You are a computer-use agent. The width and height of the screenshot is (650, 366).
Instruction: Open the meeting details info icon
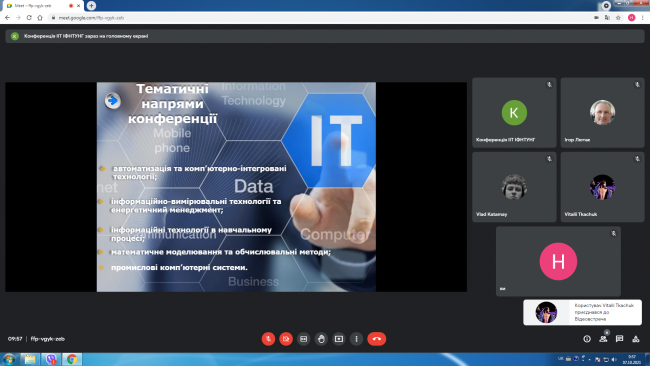[587, 339]
